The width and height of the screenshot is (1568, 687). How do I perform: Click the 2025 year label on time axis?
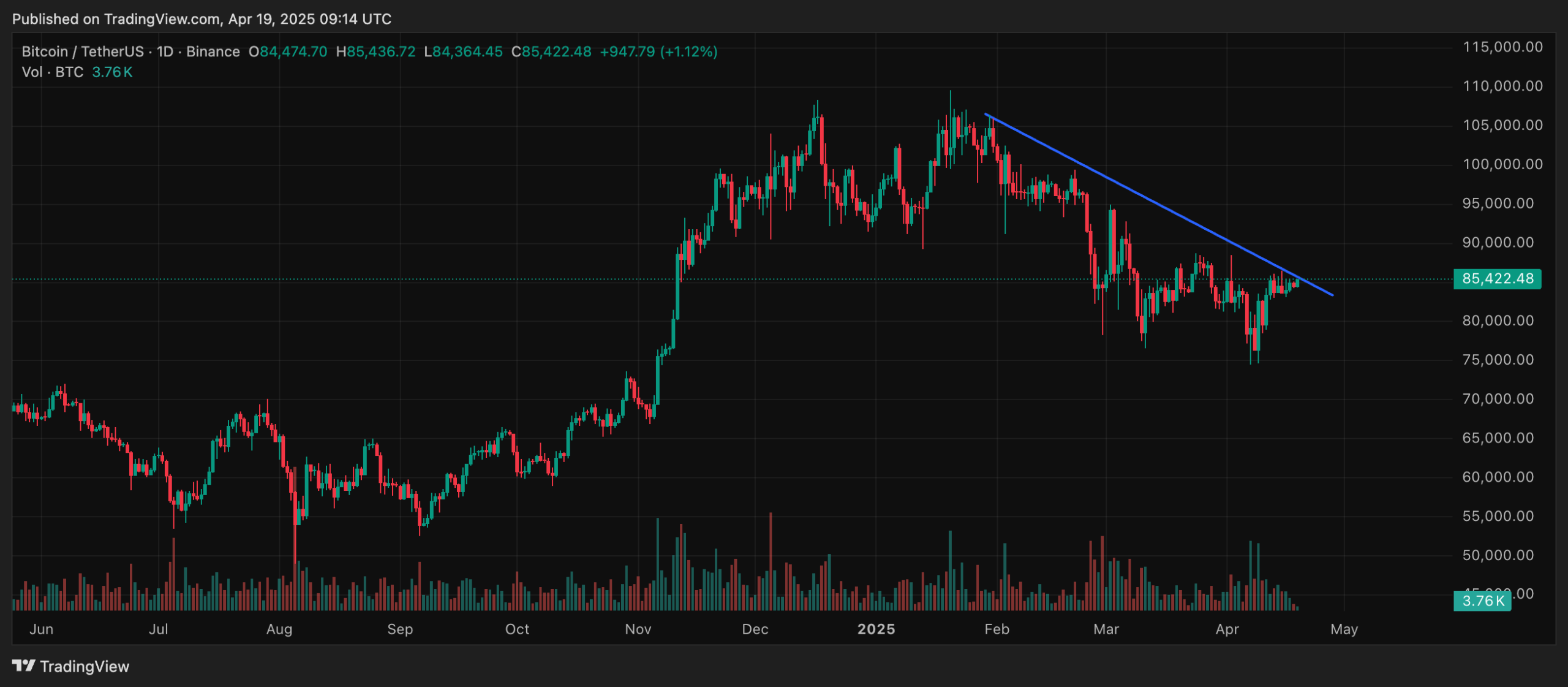[876, 629]
